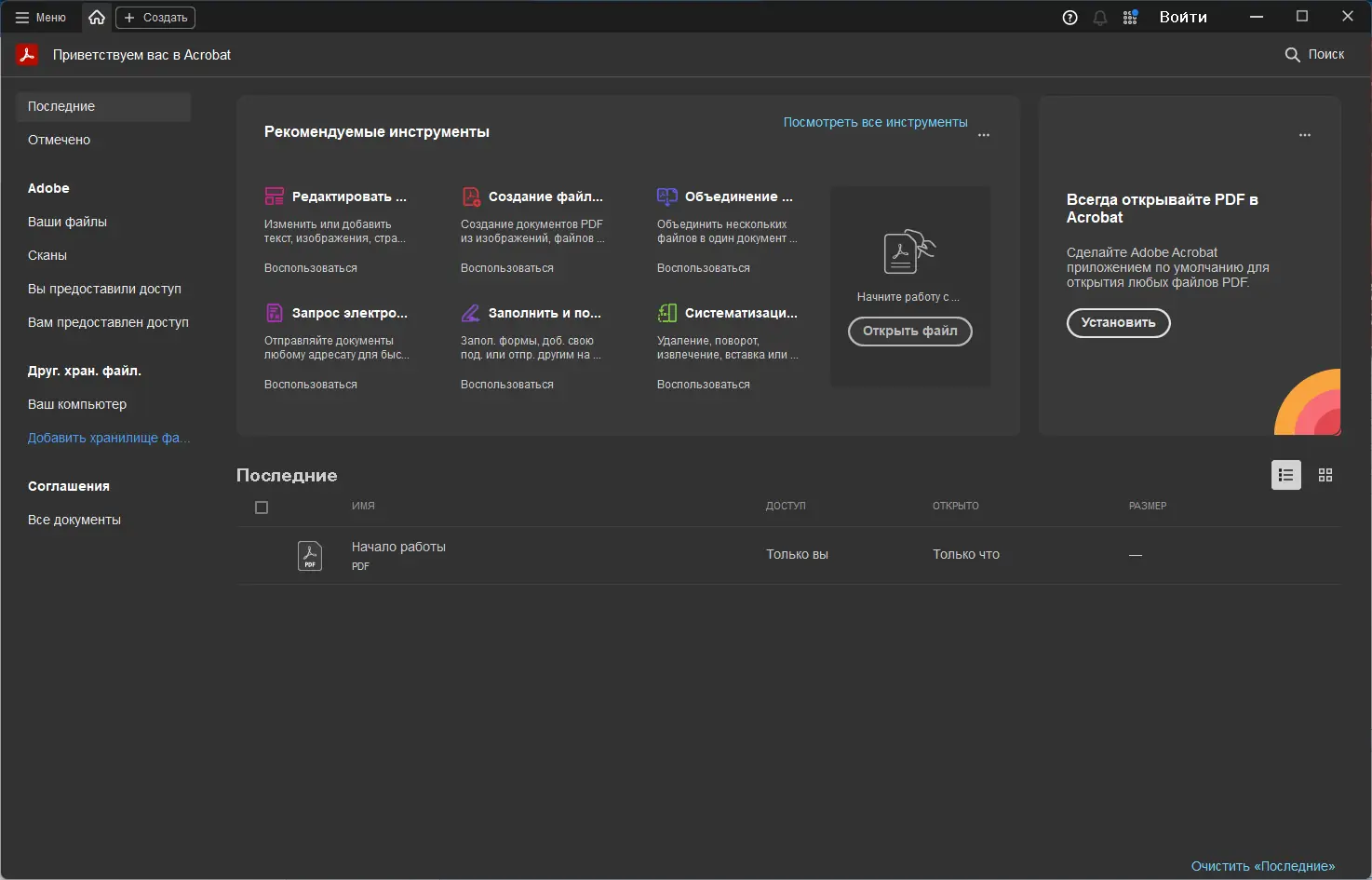The image size is (1372, 880).
Task: Check the select-all box in Последние table
Action: pyautogui.click(x=262, y=508)
